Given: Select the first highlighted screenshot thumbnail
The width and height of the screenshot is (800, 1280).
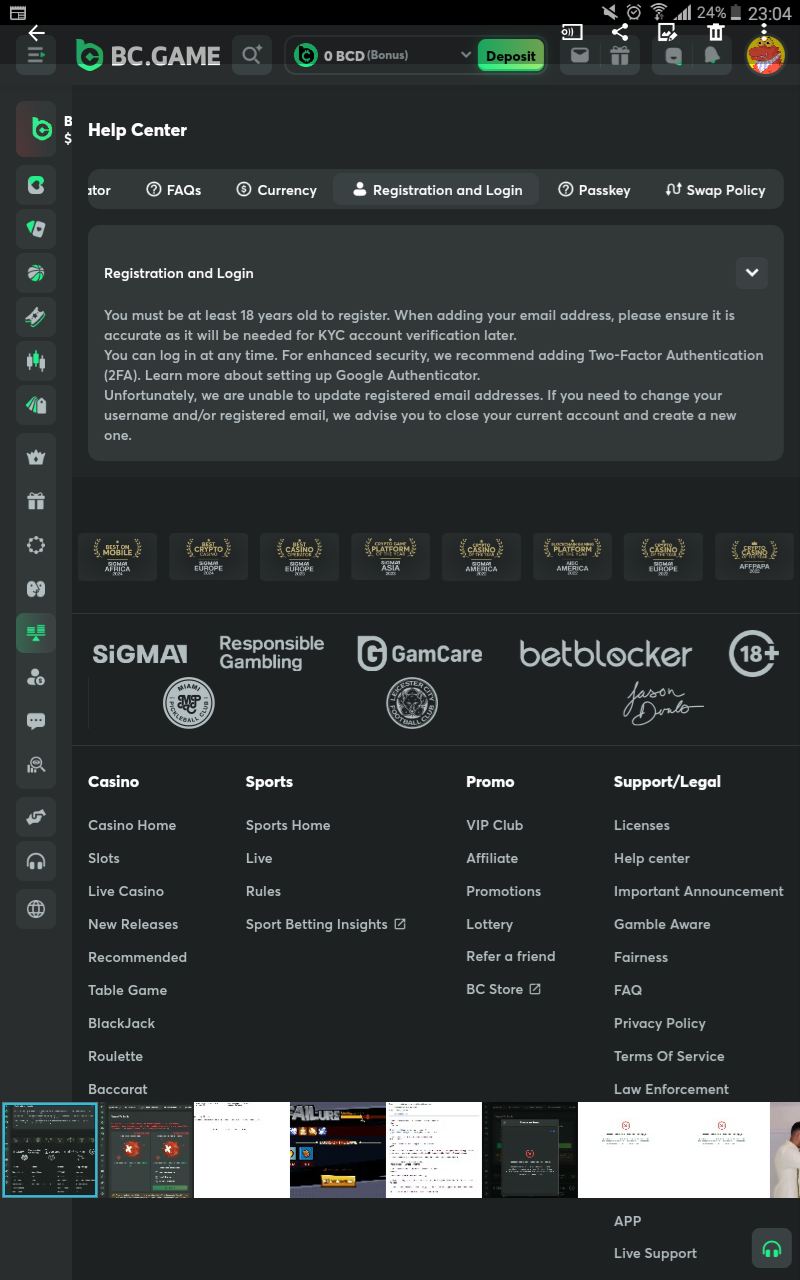Looking at the screenshot, I should pyautogui.click(x=50, y=1150).
